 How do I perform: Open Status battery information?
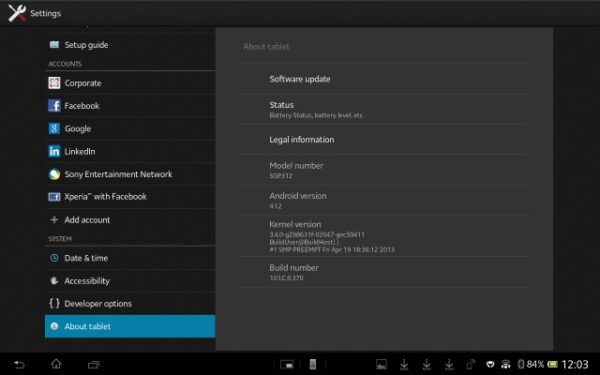pyautogui.click(x=384, y=109)
